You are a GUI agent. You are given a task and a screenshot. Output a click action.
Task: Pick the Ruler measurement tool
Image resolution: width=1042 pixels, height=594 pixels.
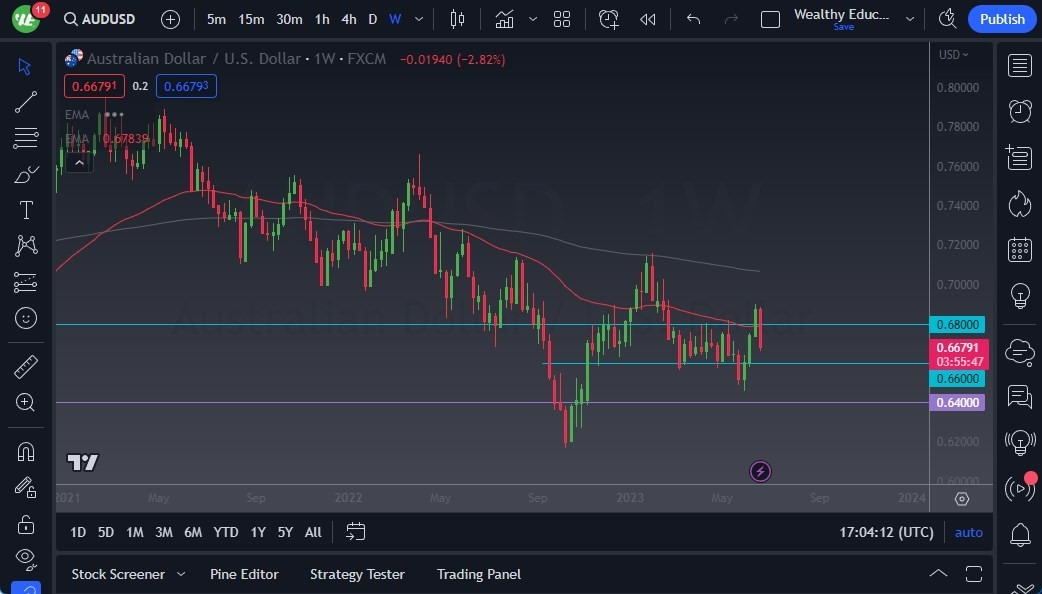(25, 366)
